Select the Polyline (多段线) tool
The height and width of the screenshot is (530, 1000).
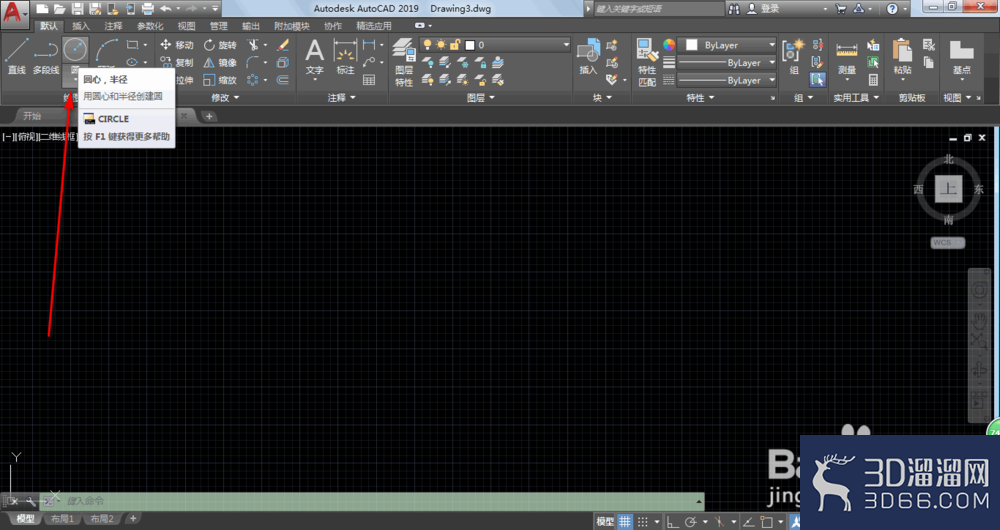tap(46, 56)
